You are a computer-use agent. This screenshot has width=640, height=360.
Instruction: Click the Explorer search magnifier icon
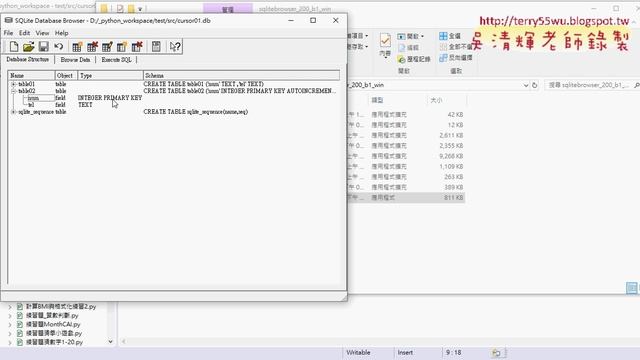(637, 85)
